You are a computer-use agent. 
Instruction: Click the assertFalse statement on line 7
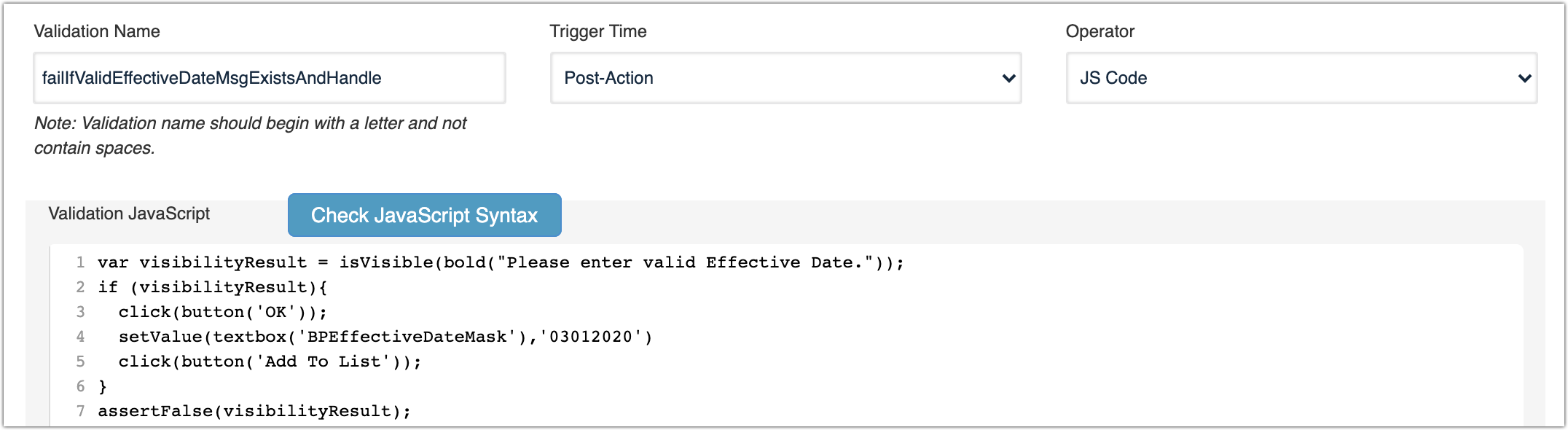(x=253, y=410)
